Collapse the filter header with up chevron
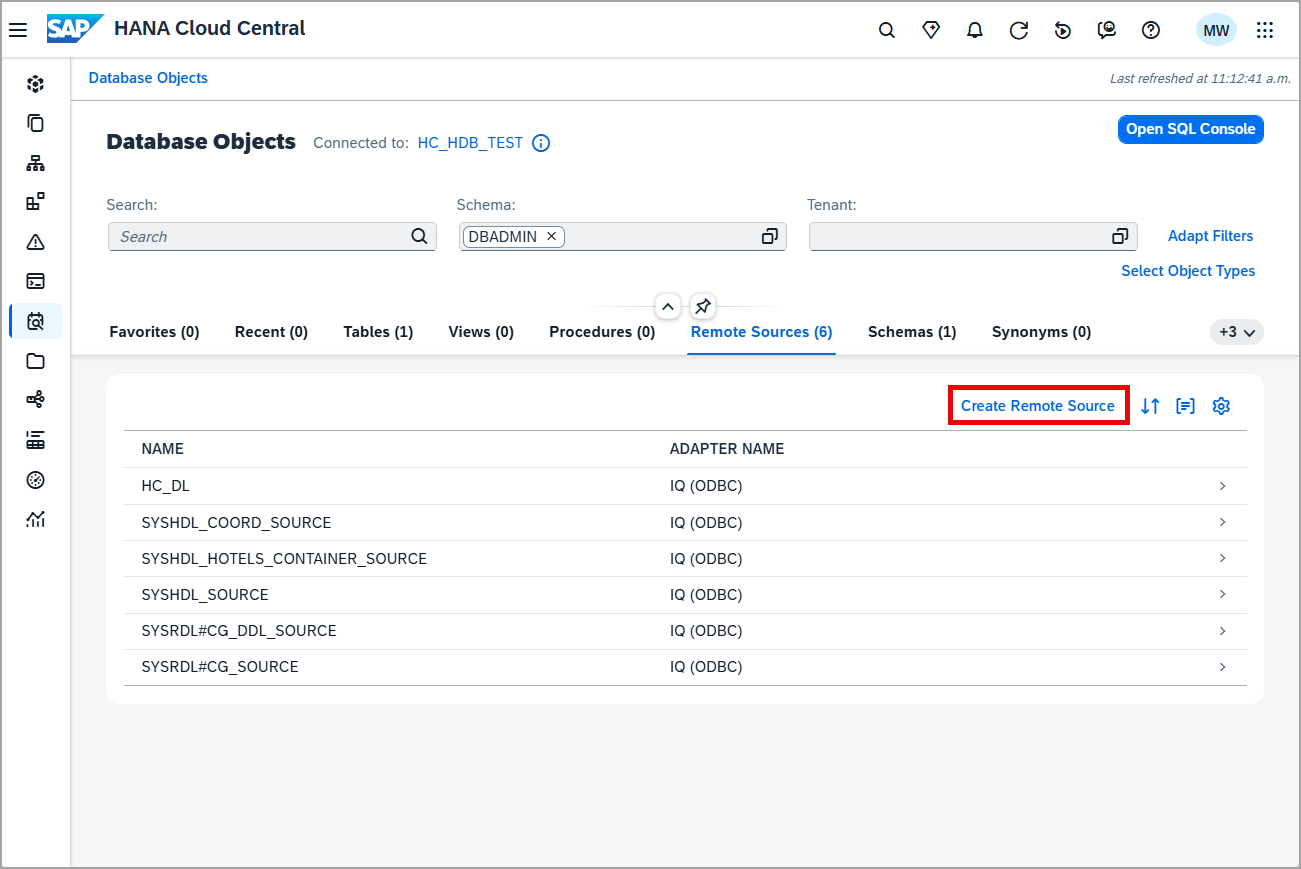 point(668,306)
